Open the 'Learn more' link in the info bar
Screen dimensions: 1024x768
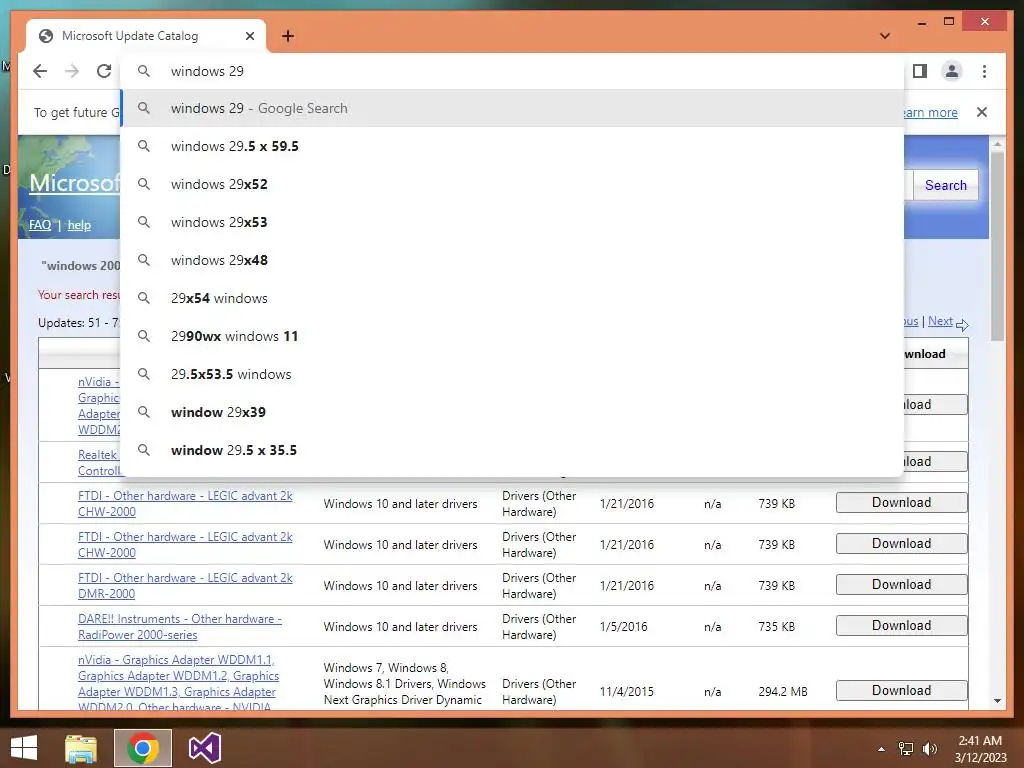point(930,112)
